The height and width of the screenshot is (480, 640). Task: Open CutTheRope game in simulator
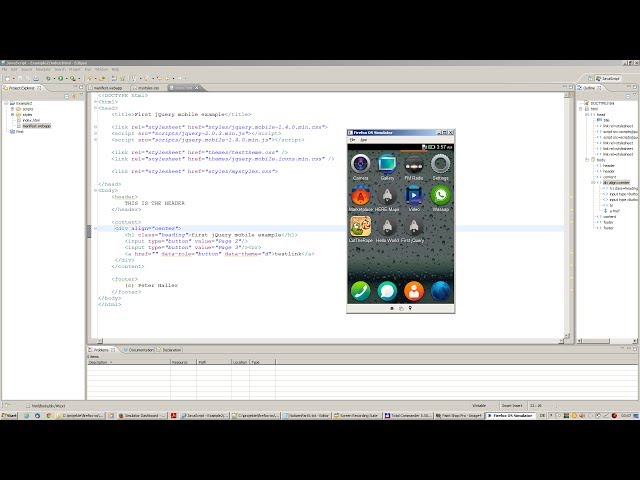click(x=360, y=227)
